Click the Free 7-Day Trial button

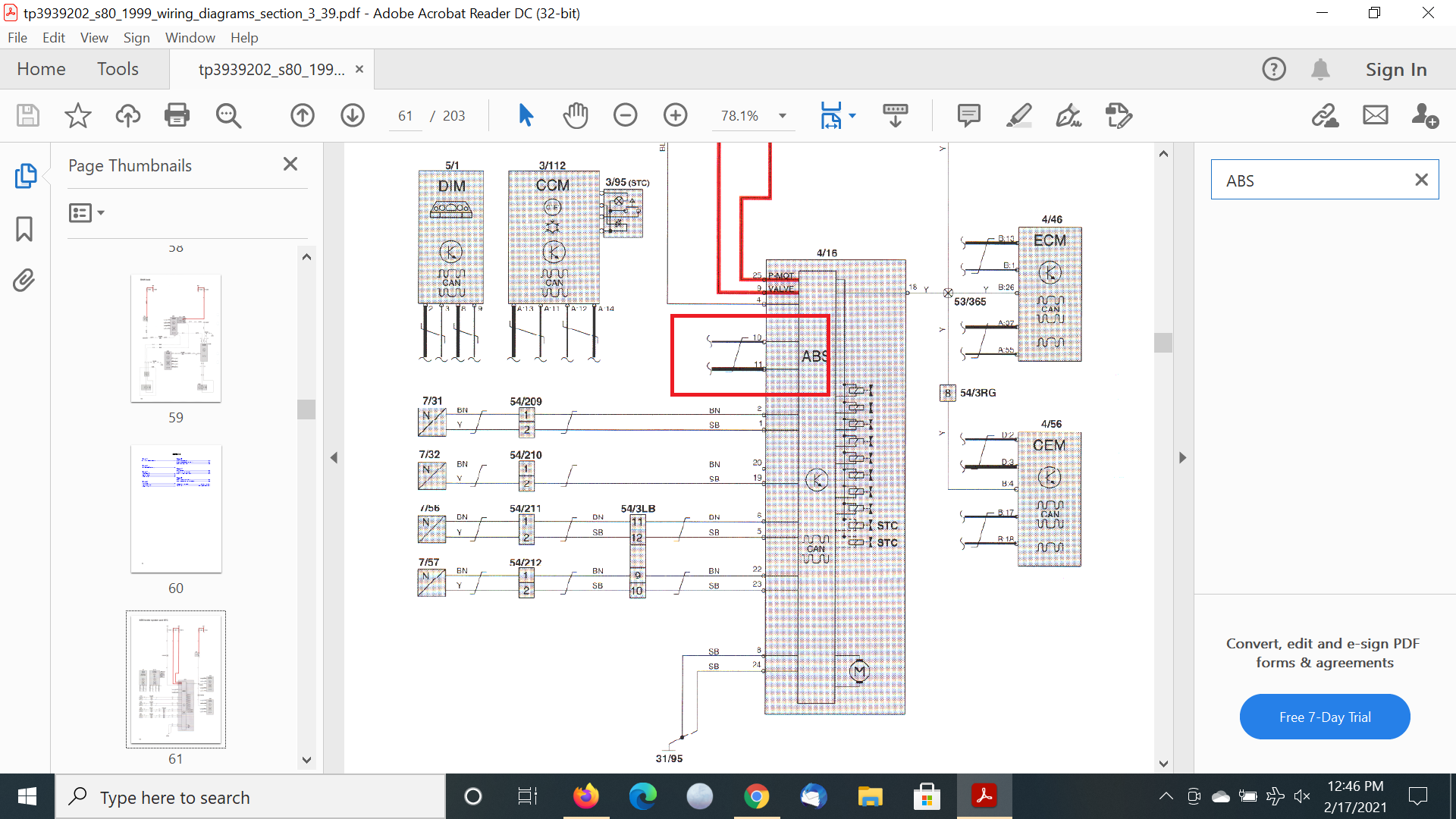1324,717
